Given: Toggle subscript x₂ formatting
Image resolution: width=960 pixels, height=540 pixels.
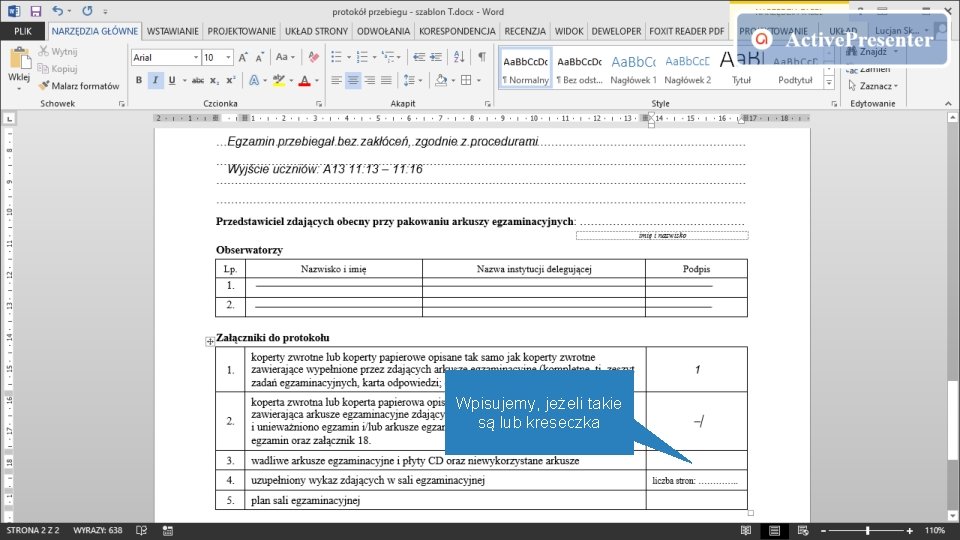Looking at the screenshot, I should point(214,80).
